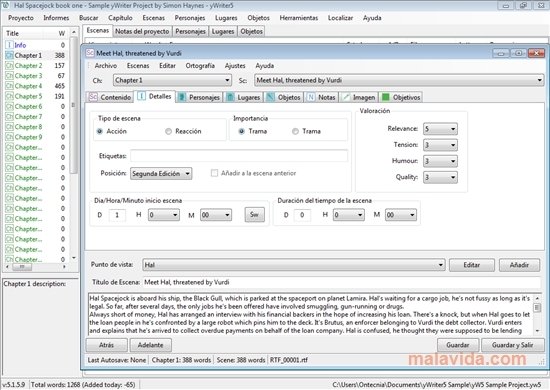550x390 pixels.
Task: Click the Atrás button
Action: (106, 345)
